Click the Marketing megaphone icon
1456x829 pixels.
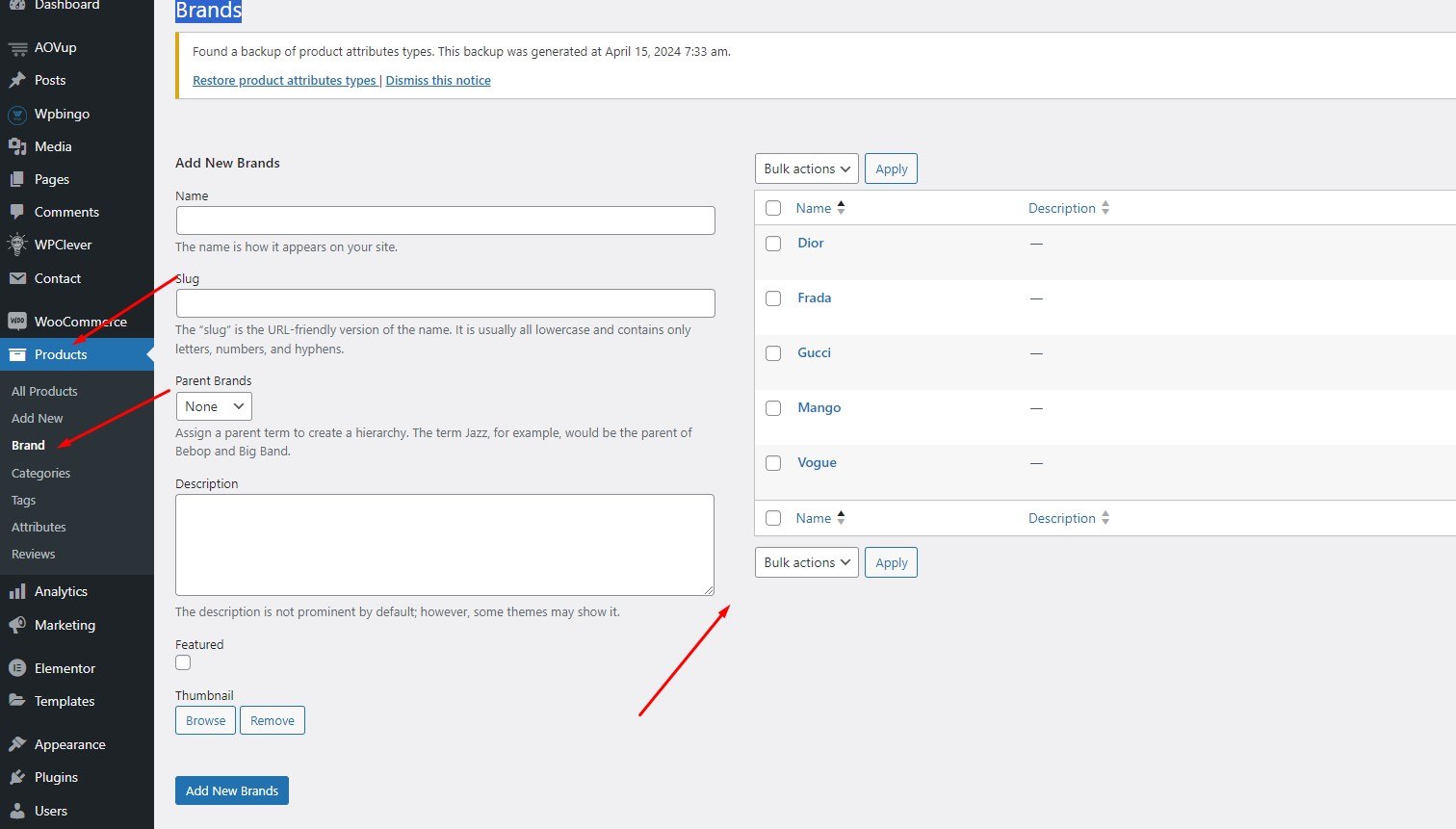coord(17,625)
